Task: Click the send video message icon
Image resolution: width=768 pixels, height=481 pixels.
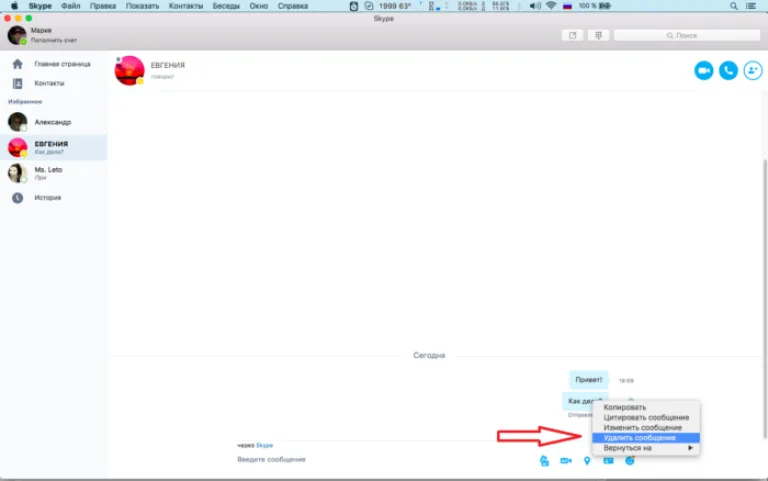Action: [x=566, y=461]
